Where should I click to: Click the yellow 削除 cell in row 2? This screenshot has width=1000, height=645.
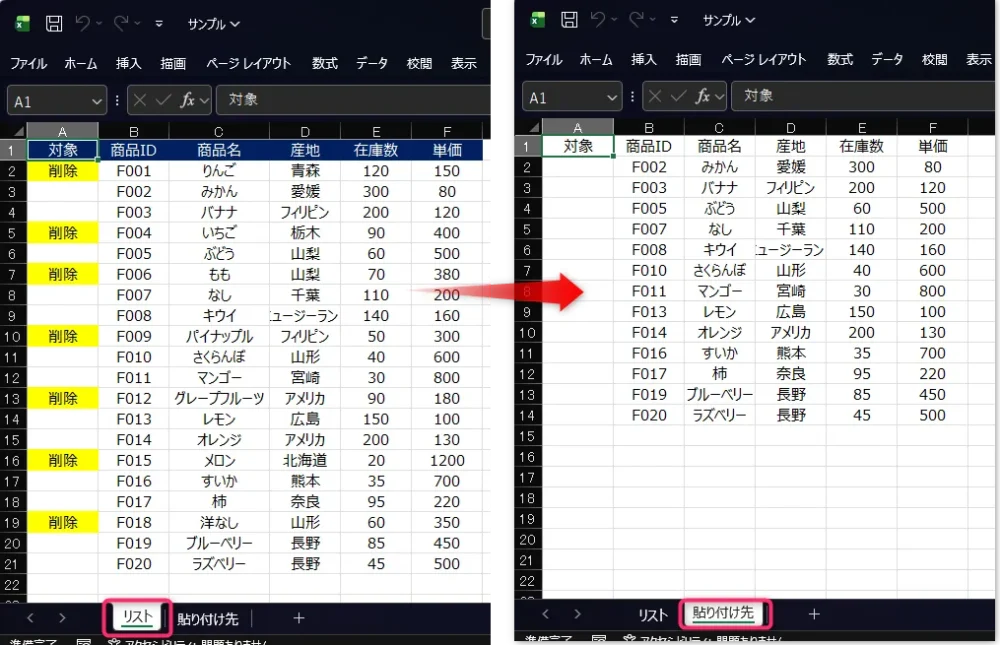62,171
